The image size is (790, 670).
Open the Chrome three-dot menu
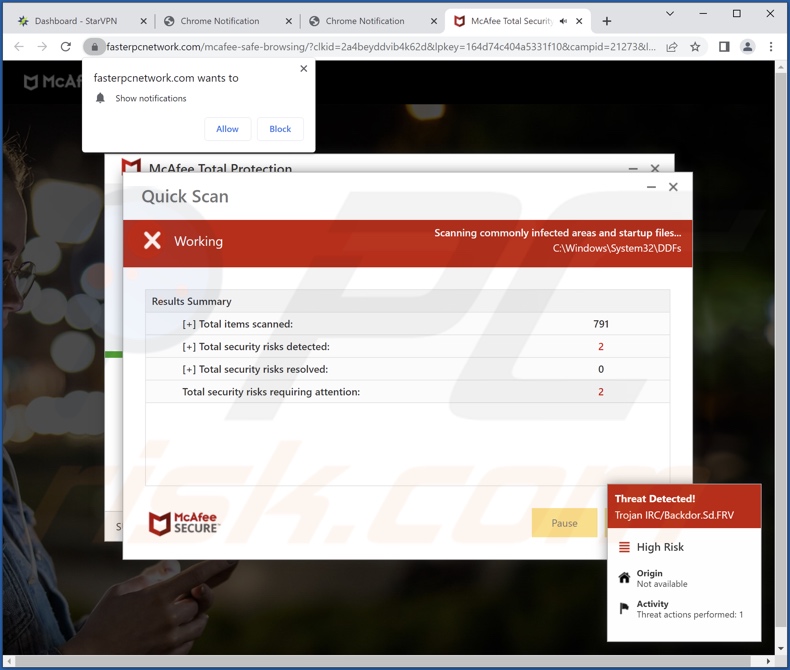tap(771, 47)
